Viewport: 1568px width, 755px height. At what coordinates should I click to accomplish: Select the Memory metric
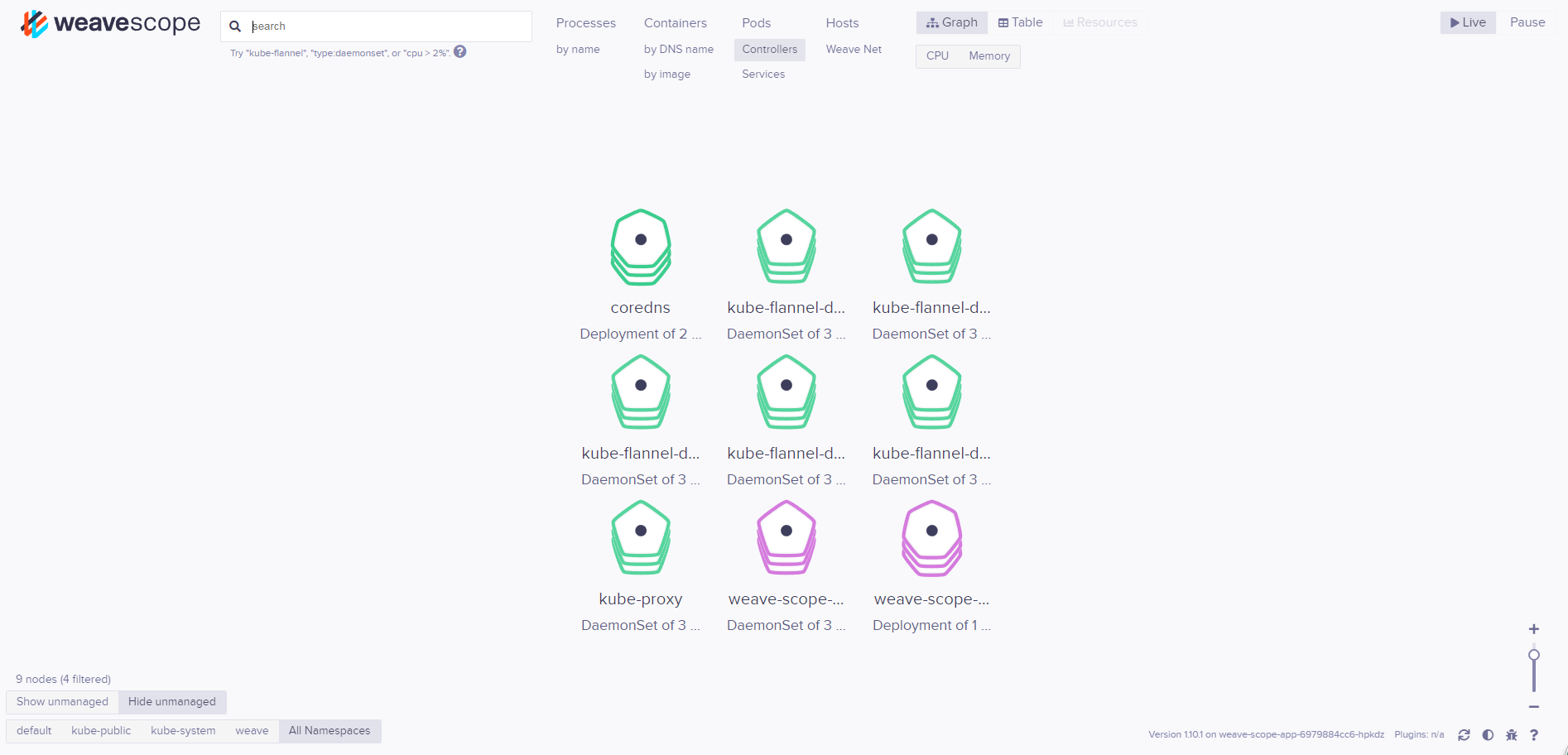click(989, 56)
